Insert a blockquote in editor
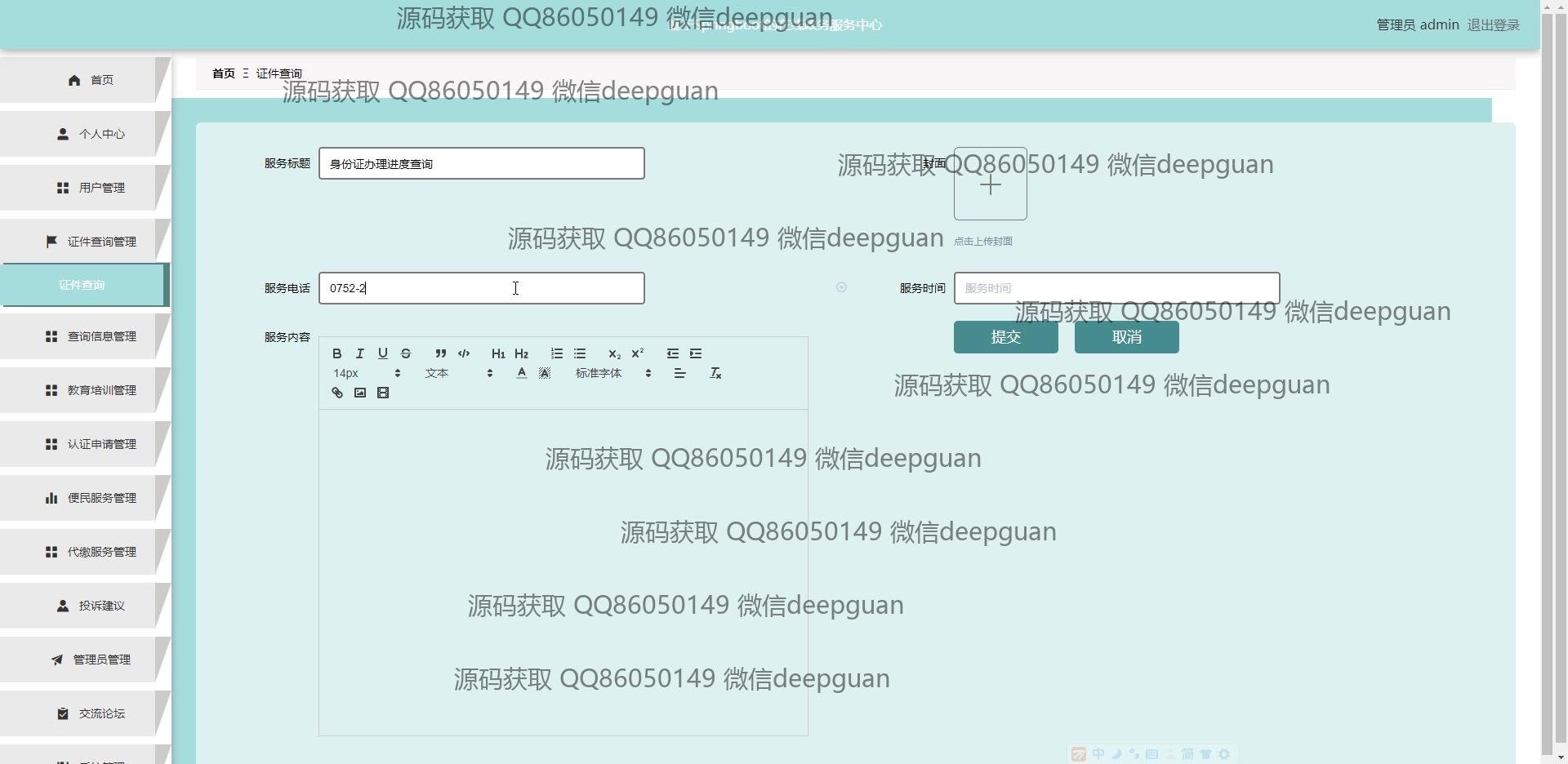The height and width of the screenshot is (764, 1568). [440, 353]
